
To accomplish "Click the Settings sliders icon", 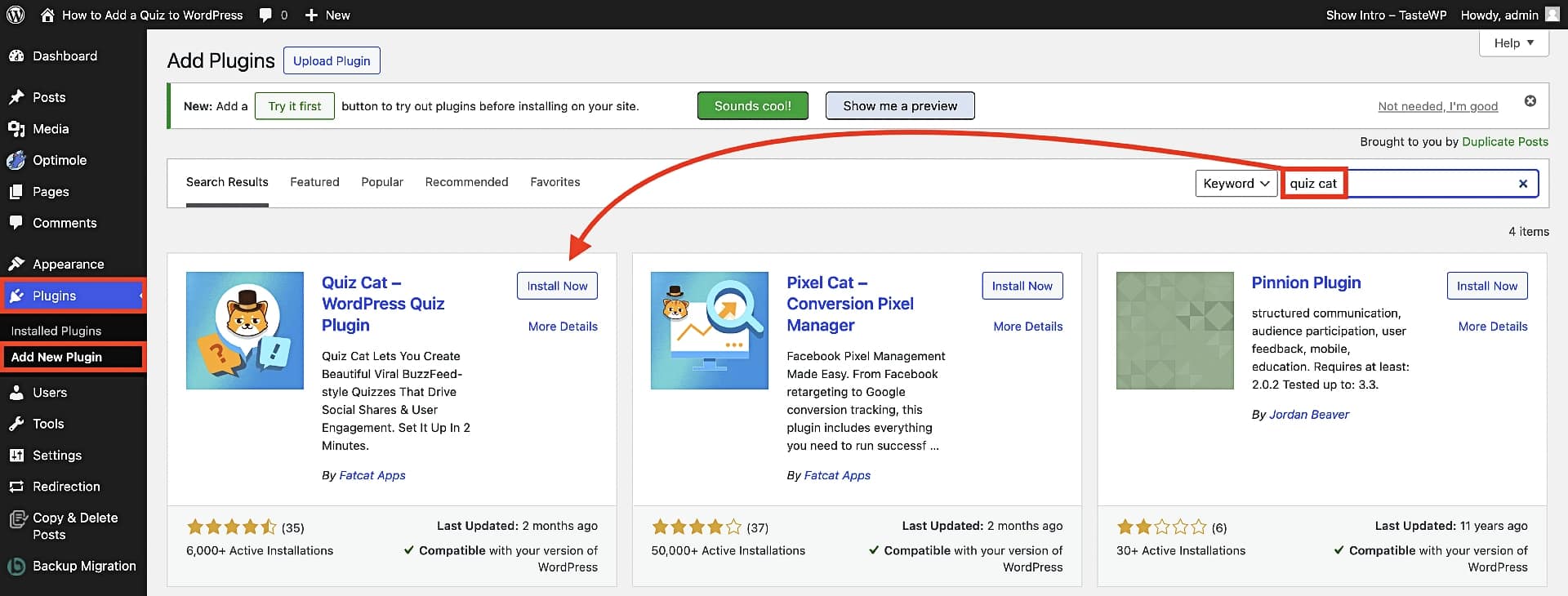I will [16, 456].
